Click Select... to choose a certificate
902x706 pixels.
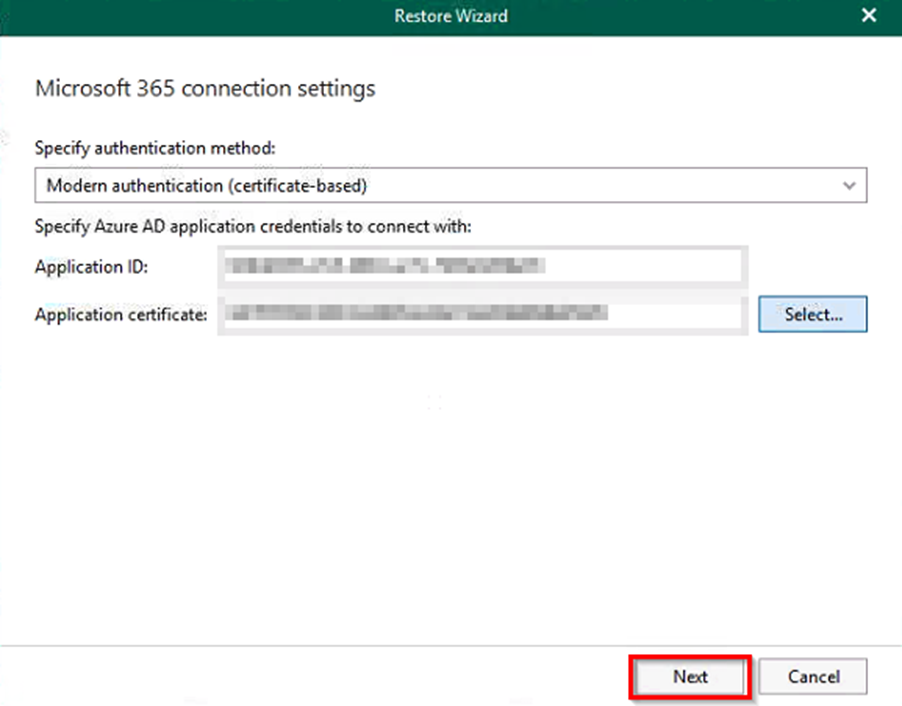[x=812, y=314]
